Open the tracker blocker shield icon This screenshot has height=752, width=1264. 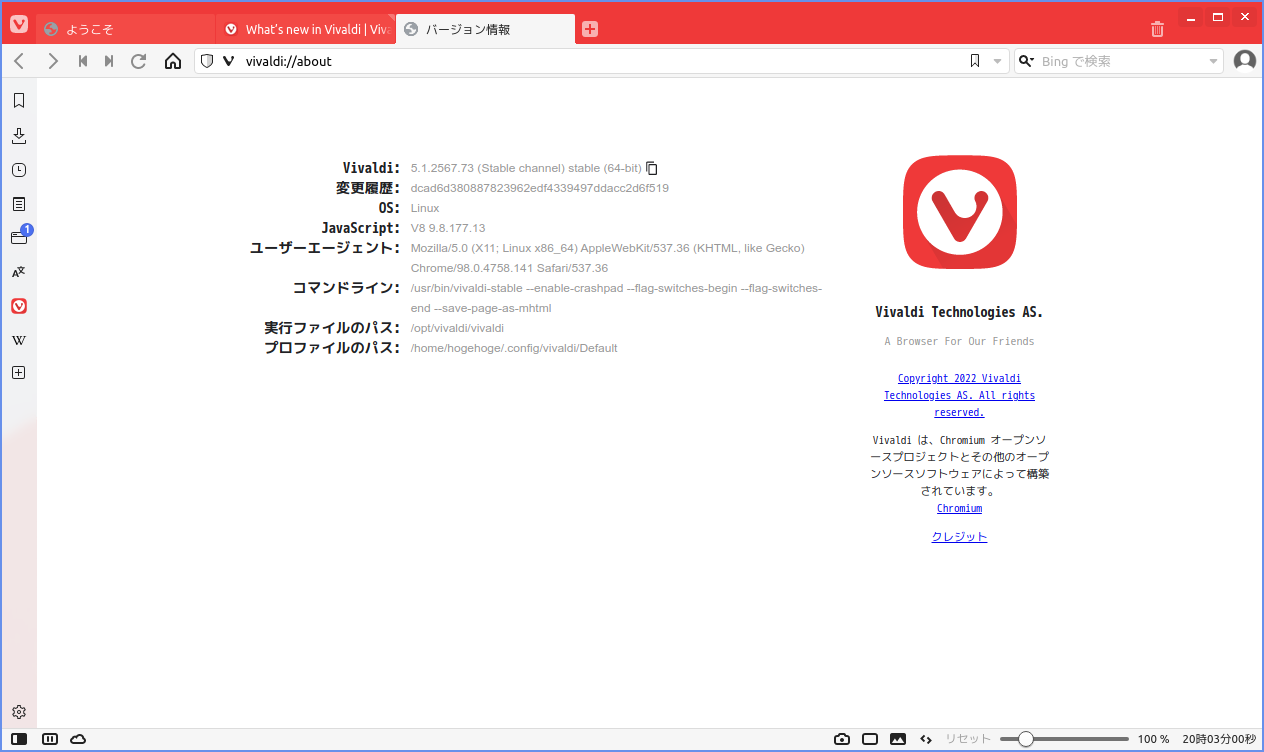click(x=207, y=61)
